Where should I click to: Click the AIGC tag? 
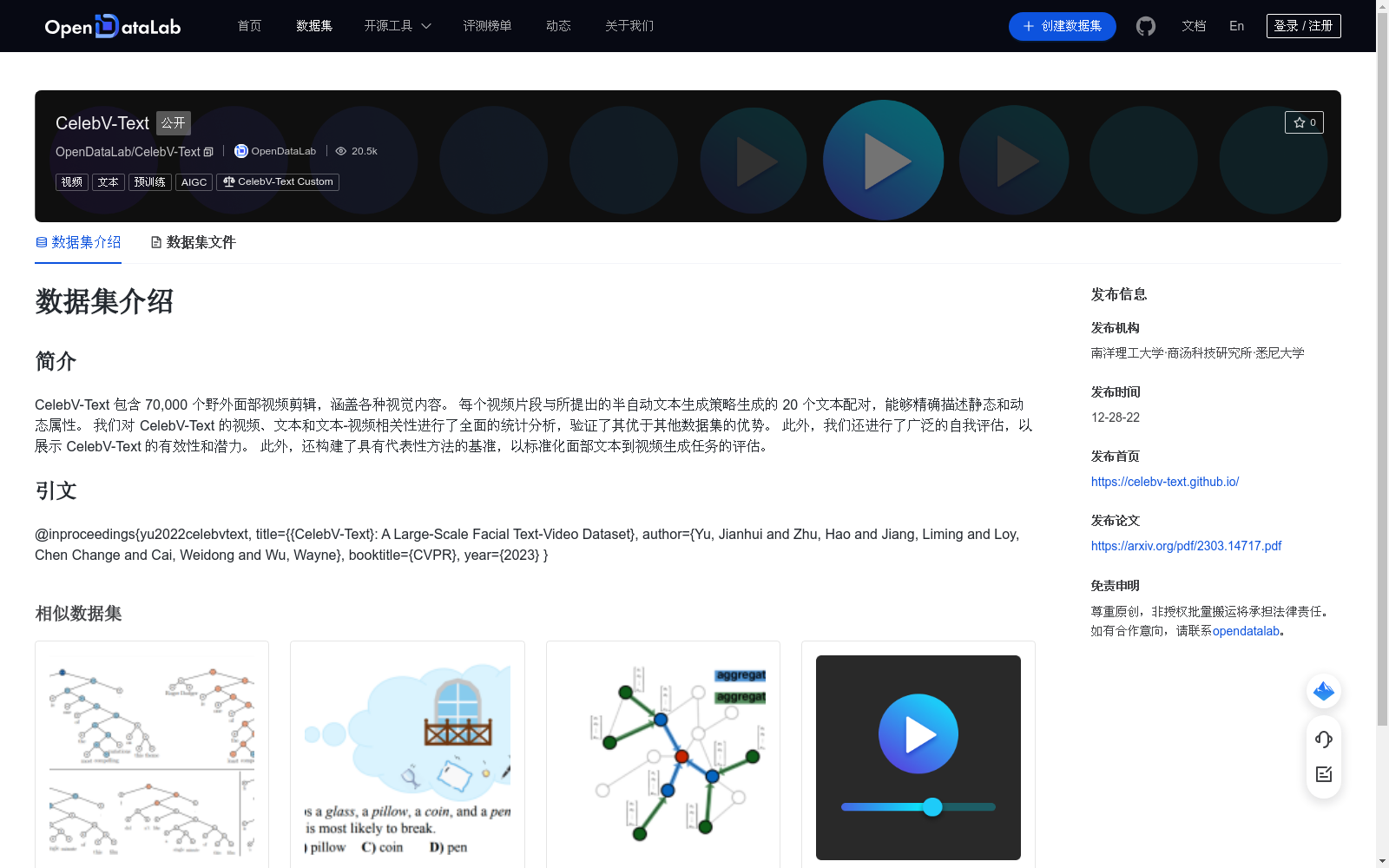pos(194,181)
